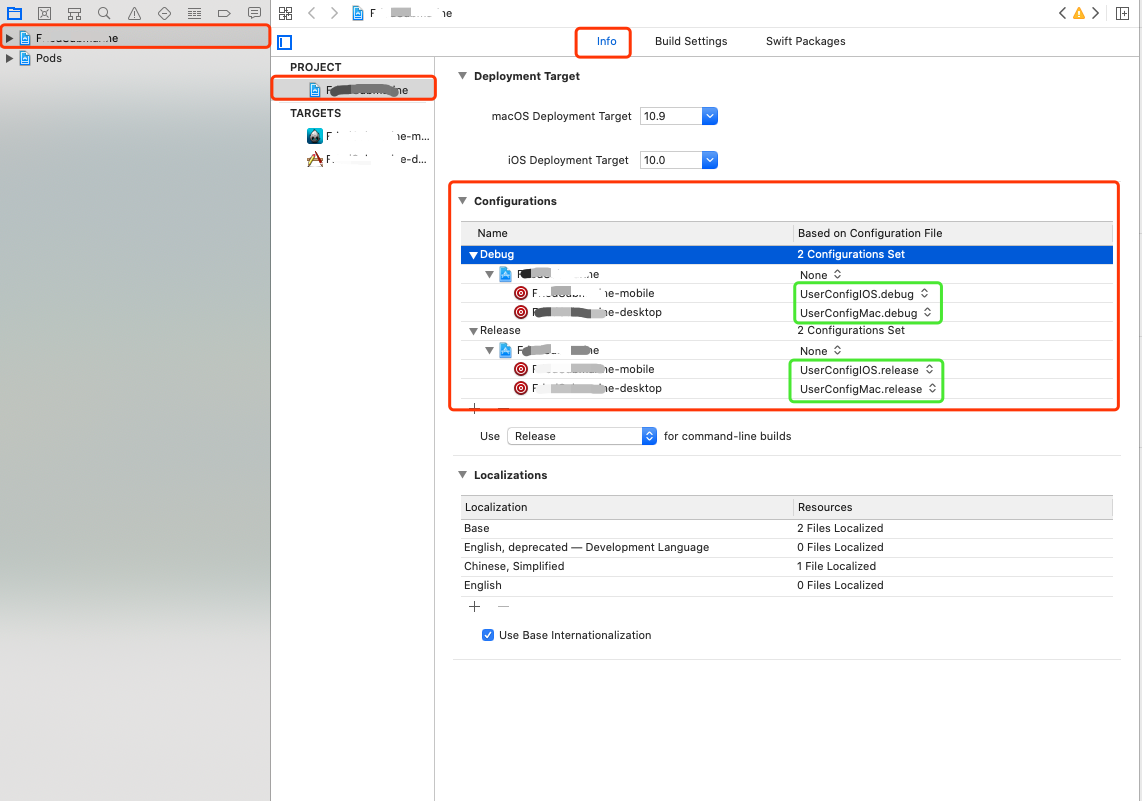Expand the top project in navigator
1142x801 pixels.
[9, 38]
